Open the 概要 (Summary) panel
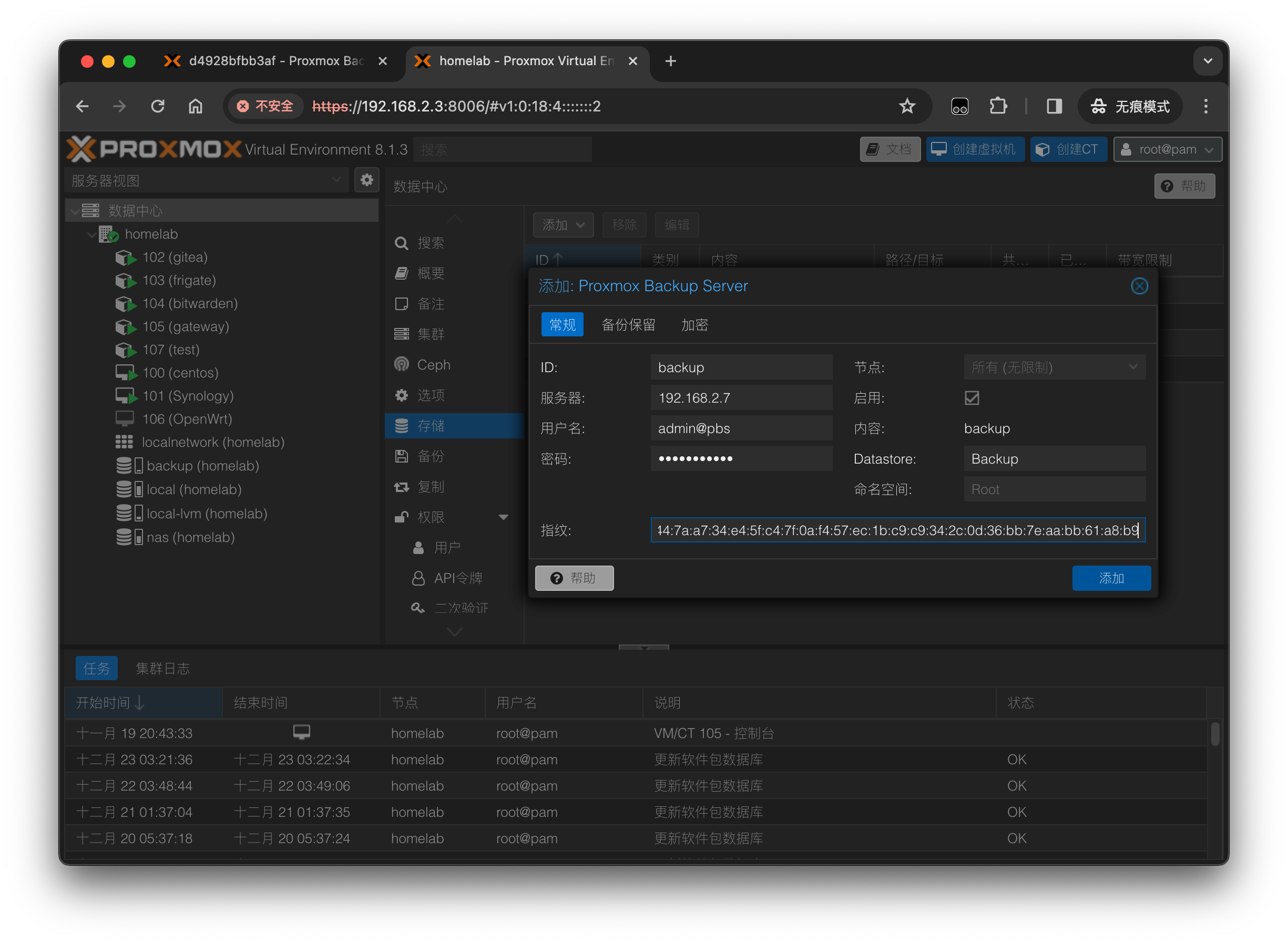Viewport: 1288px width, 943px height. [432, 273]
